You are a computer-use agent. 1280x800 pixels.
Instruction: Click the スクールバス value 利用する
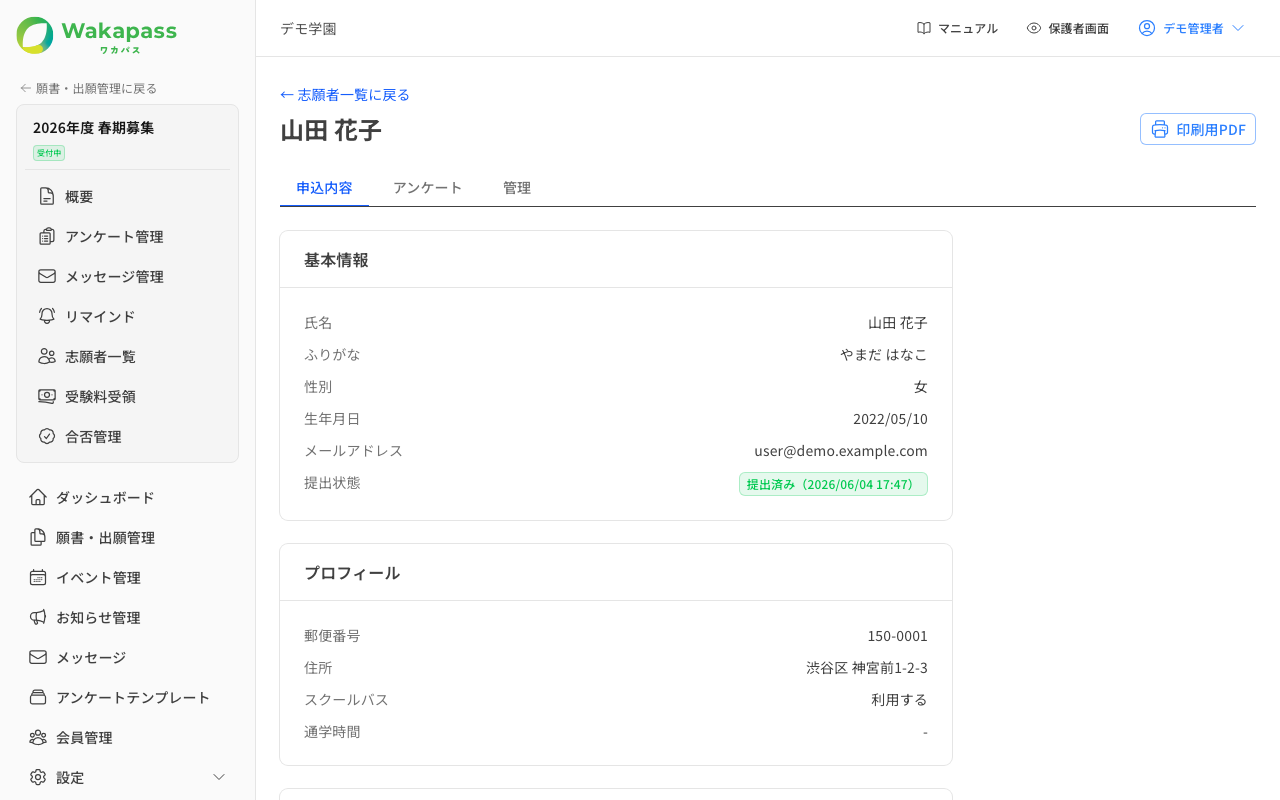[x=899, y=700]
